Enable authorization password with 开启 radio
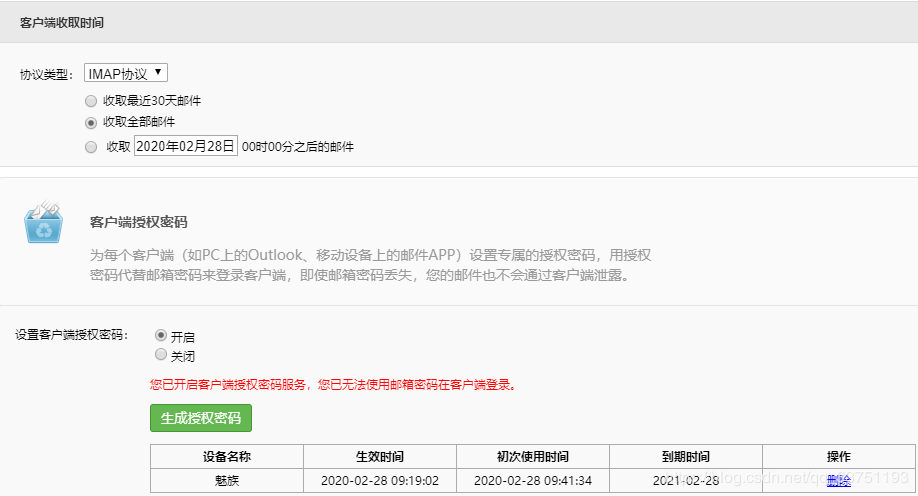The width and height of the screenshot is (918, 496). (x=161, y=336)
